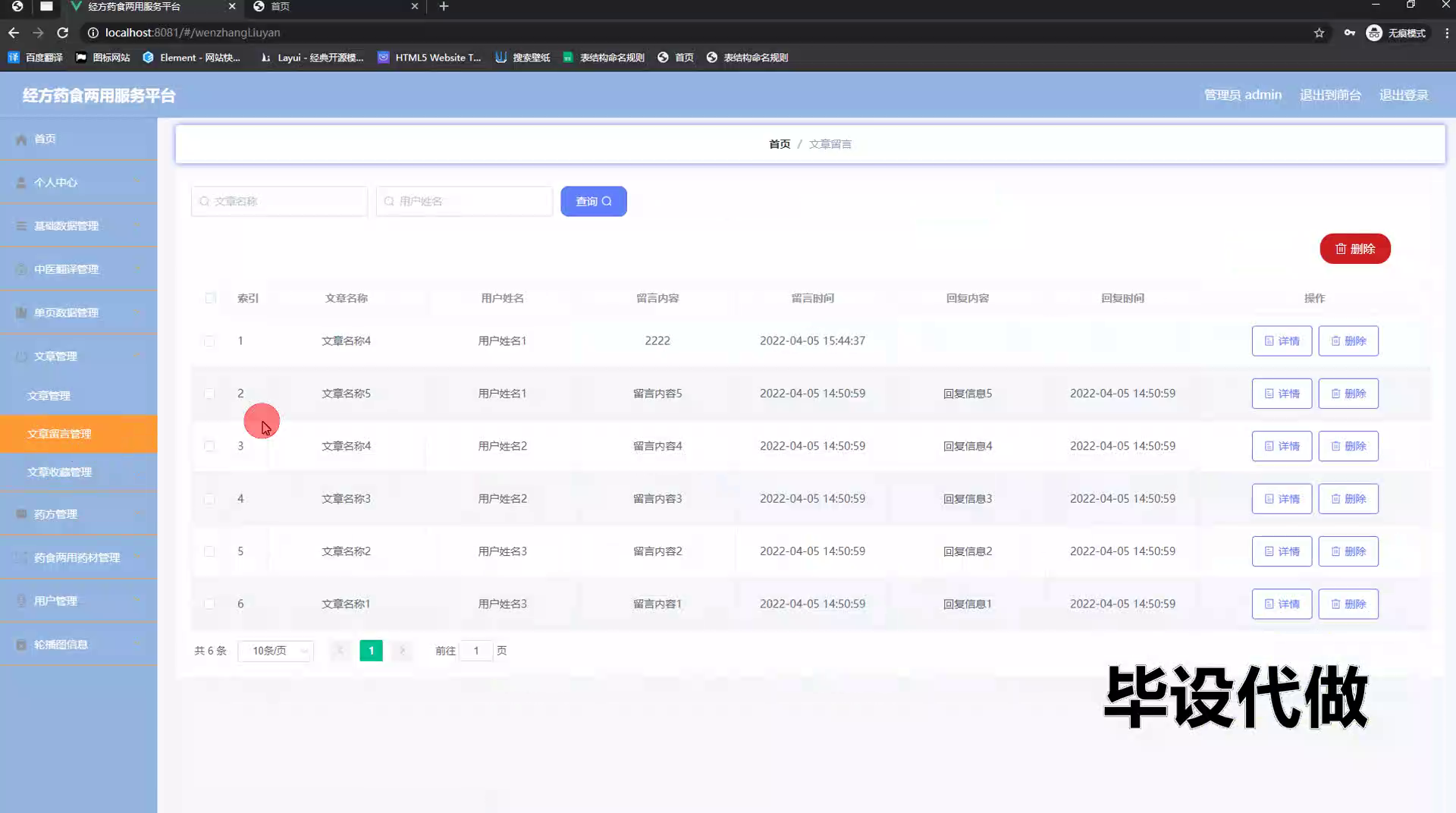Open the browser three-dot menu
This screenshot has width=1456, height=813.
pyautogui.click(x=1446, y=33)
